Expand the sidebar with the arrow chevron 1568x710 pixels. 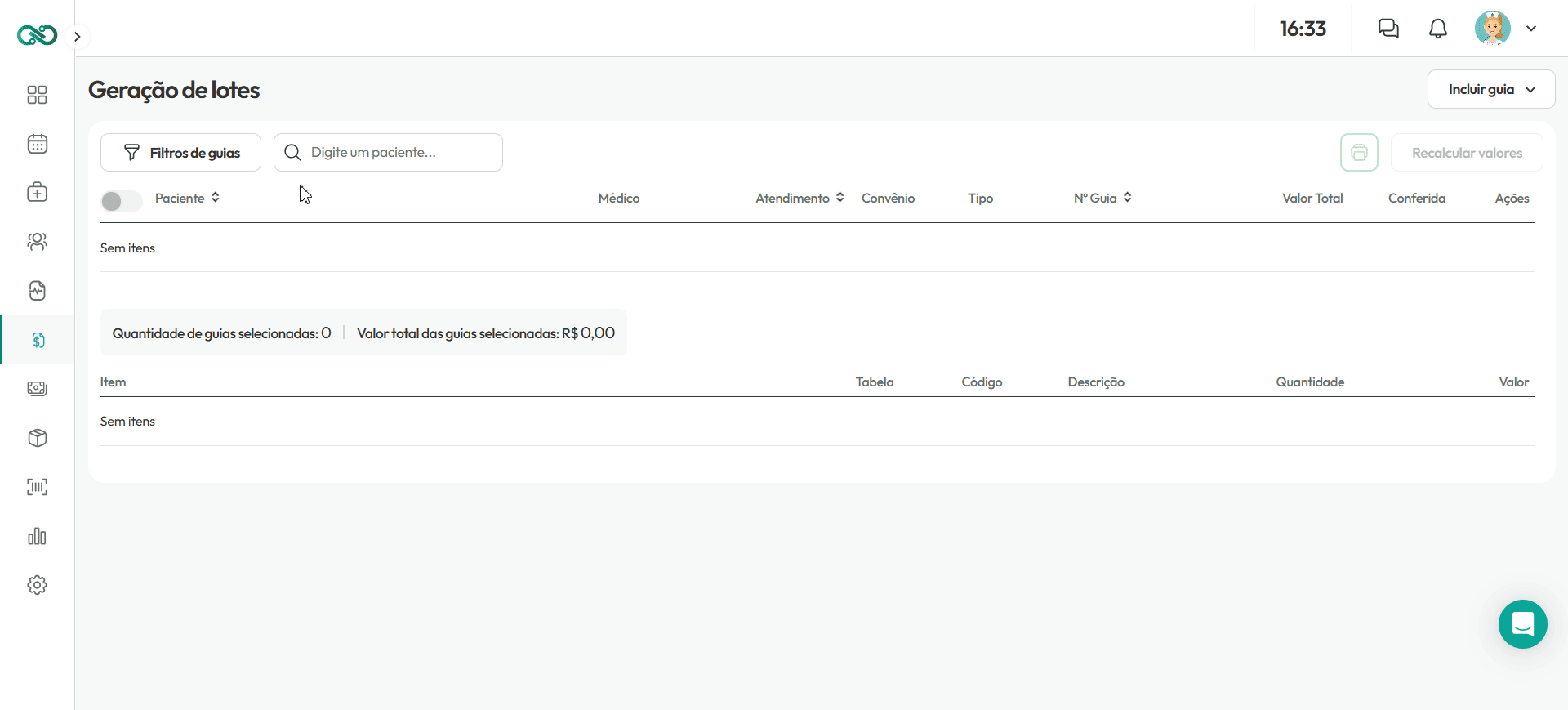click(78, 37)
